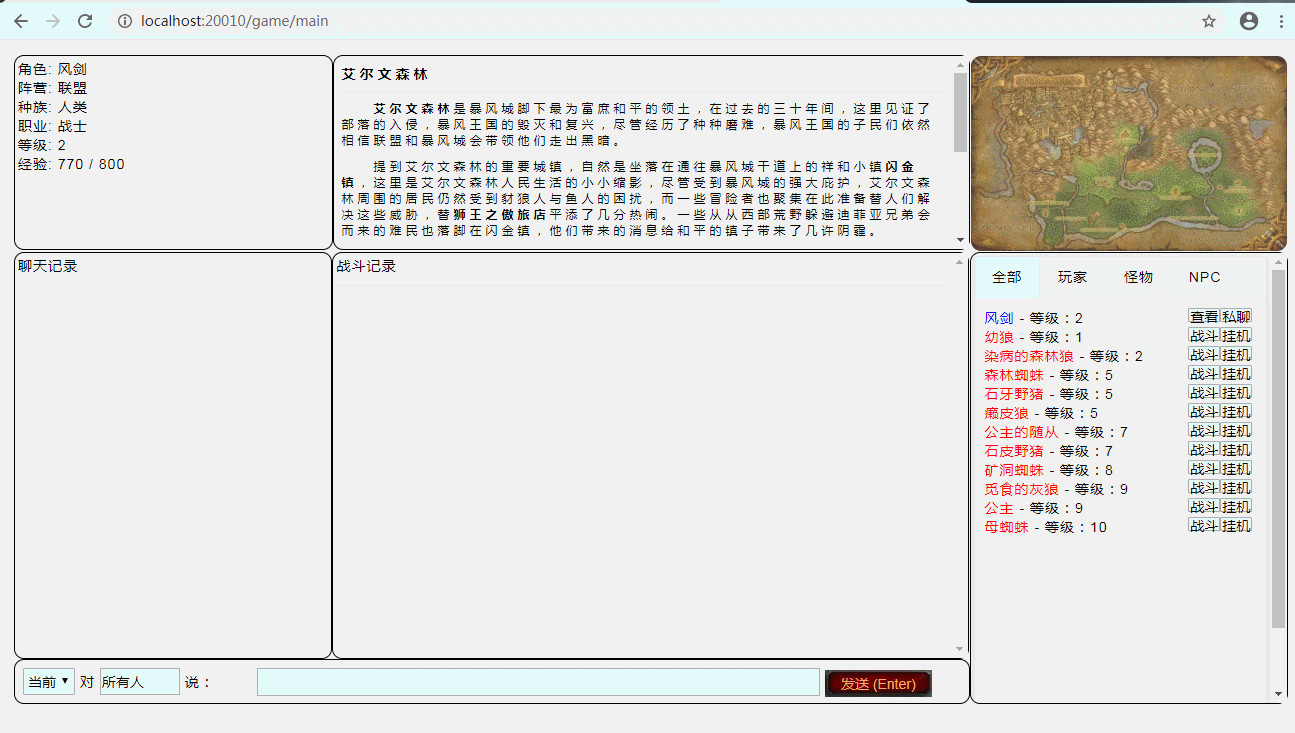The height and width of the screenshot is (733, 1295).
Task: Start 战斗 with 母蜘蛛
Action: (x=1204, y=525)
